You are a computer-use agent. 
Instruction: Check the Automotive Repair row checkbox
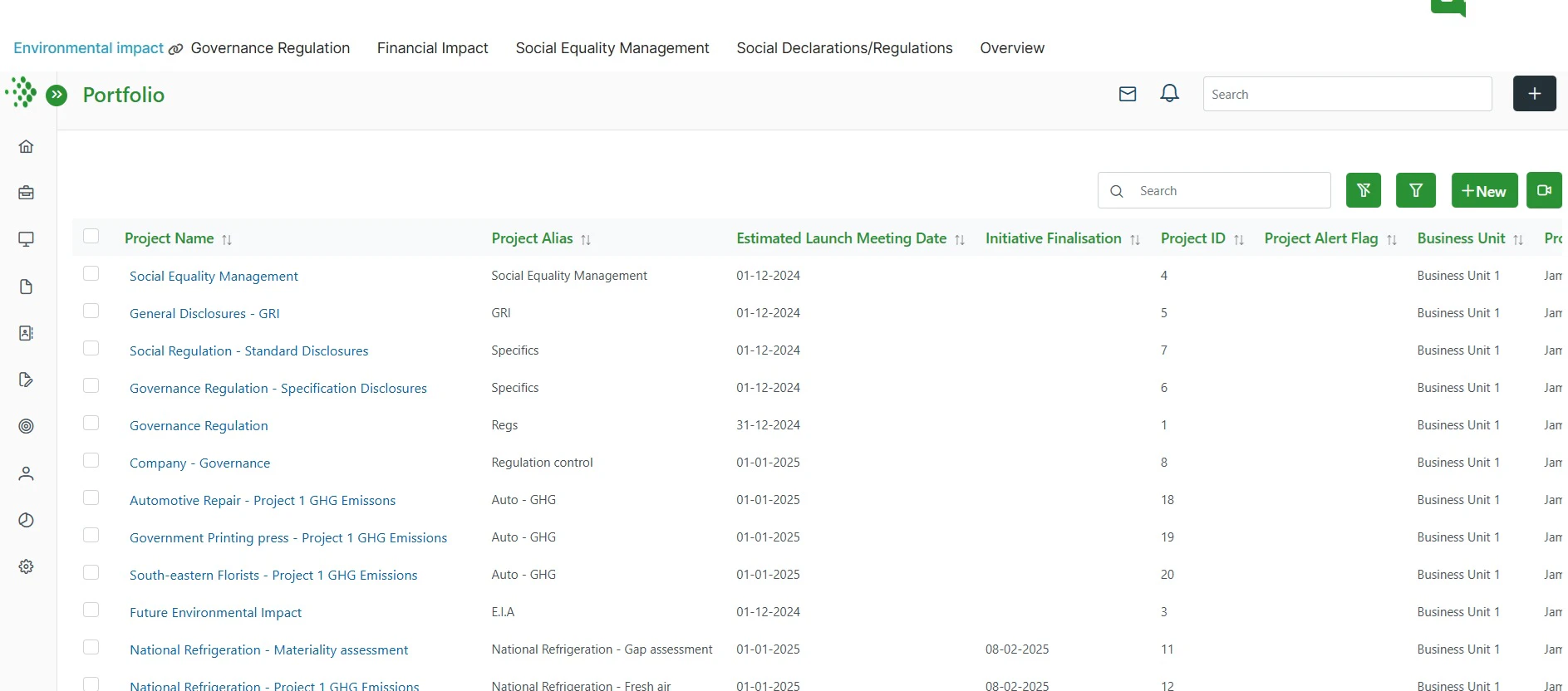click(91, 497)
